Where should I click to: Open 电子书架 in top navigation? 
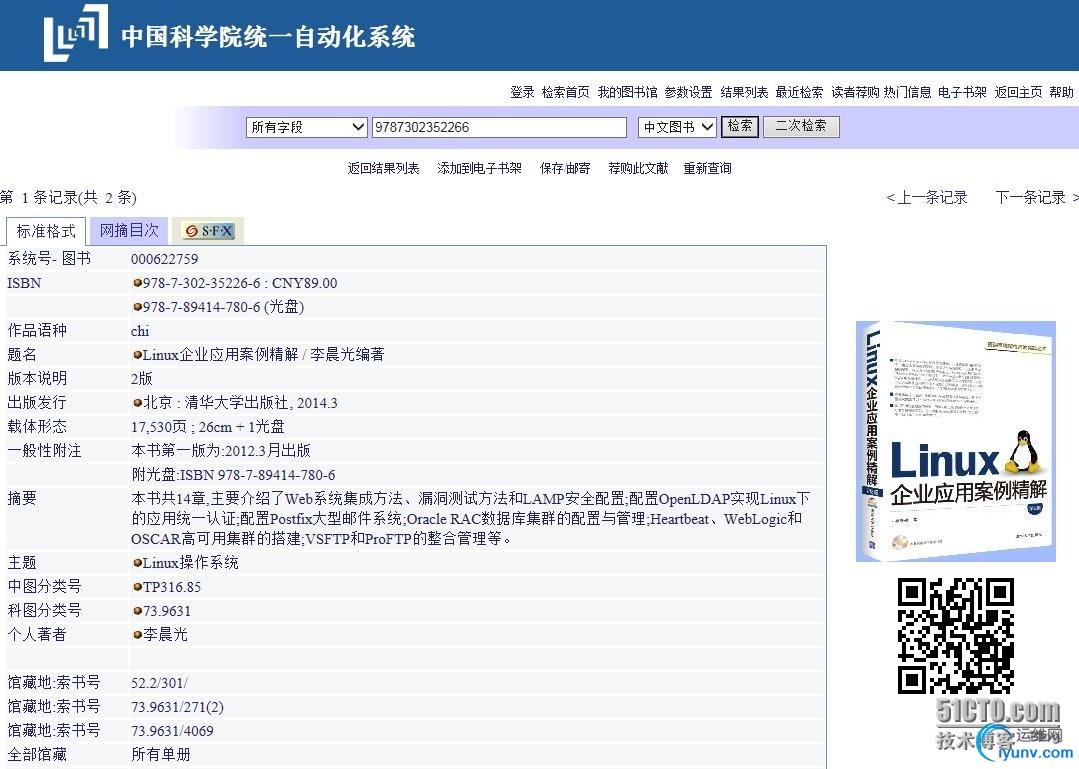coord(962,92)
